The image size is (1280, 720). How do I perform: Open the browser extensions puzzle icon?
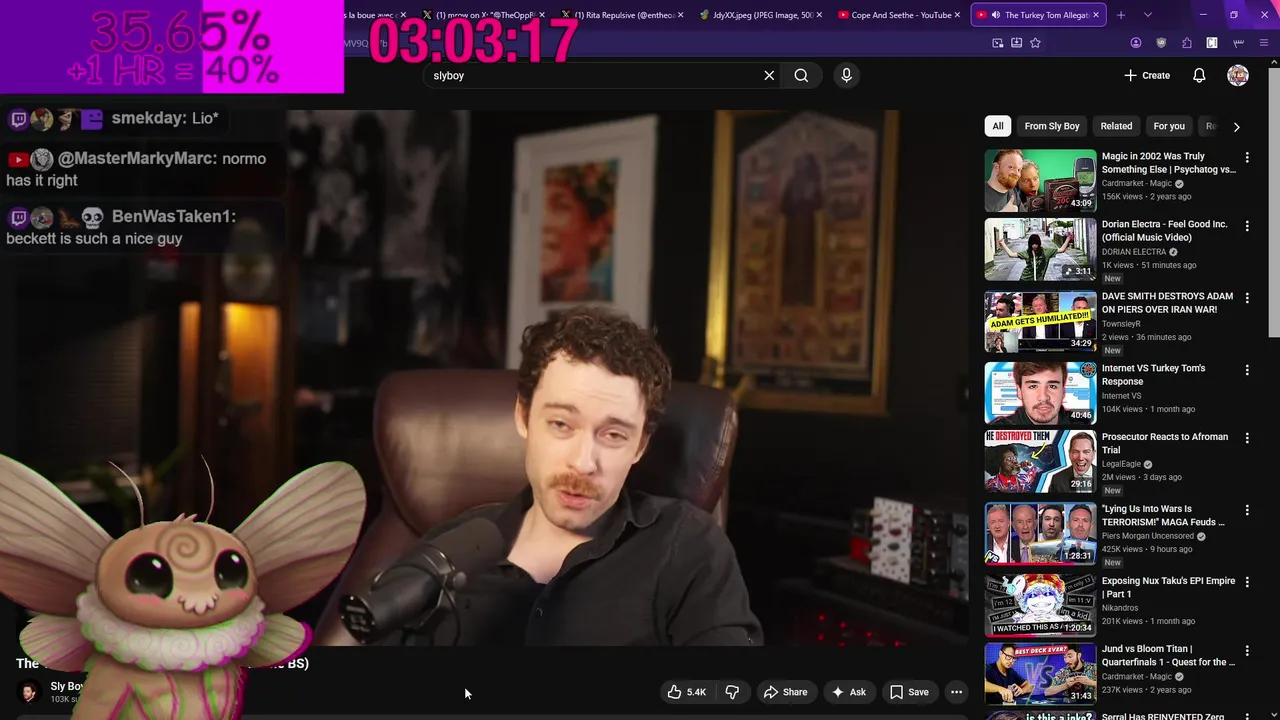point(1186,43)
